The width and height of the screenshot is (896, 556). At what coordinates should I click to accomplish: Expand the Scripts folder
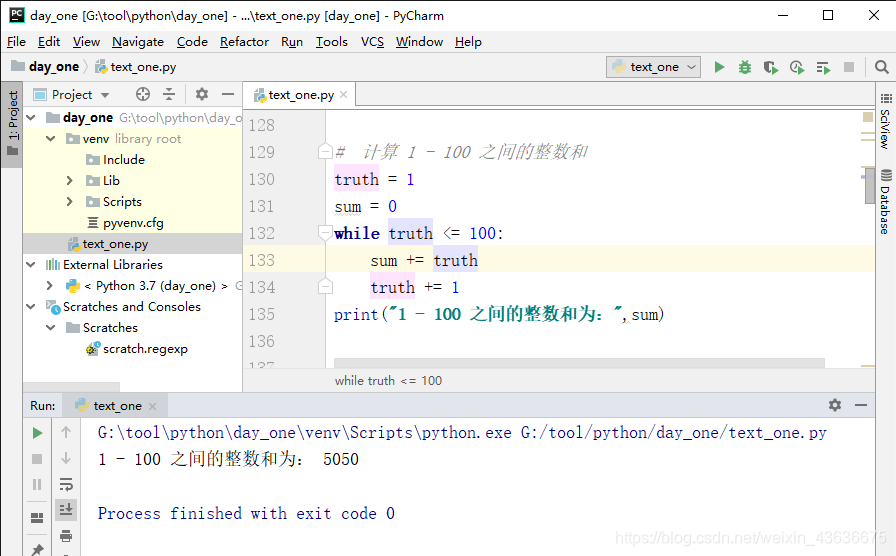[70, 202]
